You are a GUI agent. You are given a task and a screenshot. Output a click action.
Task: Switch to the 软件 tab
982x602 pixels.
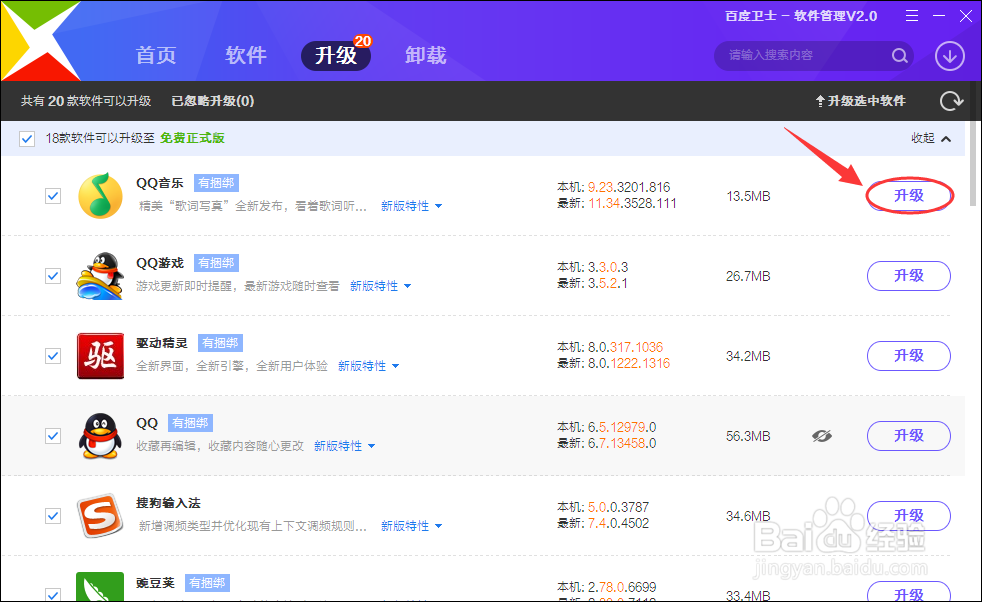[246, 55]
